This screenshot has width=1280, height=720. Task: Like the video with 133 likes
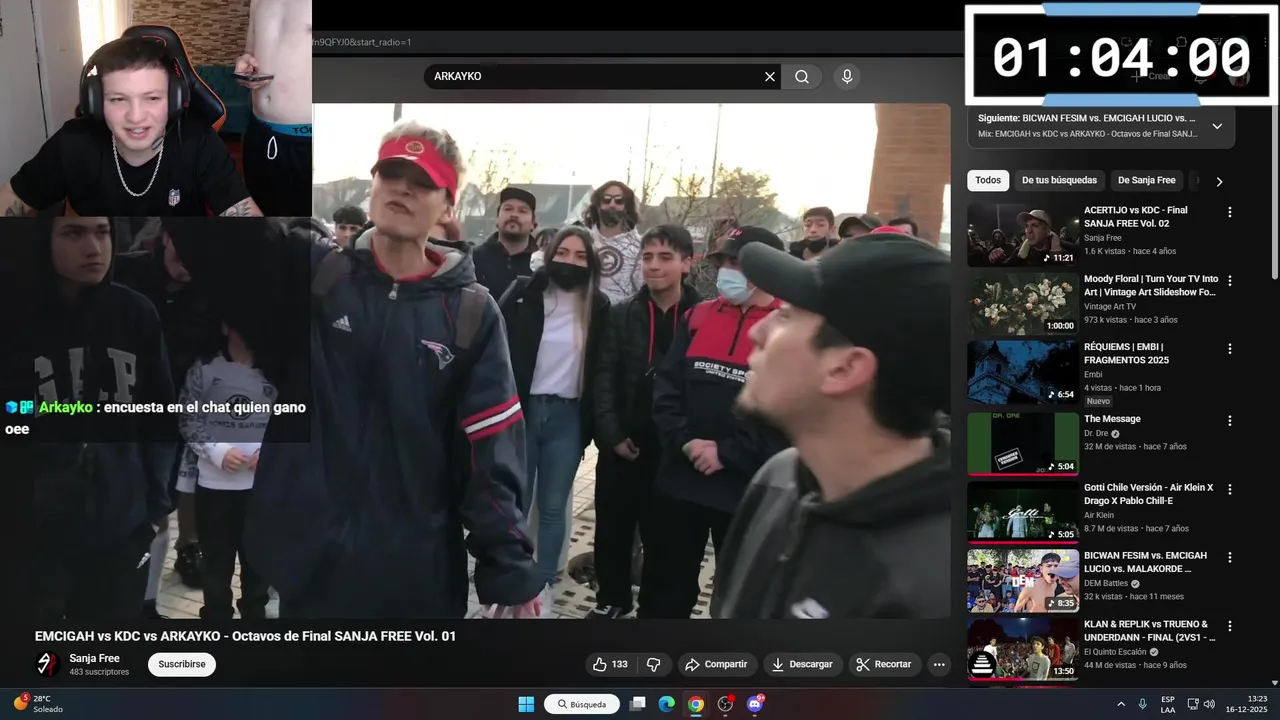click(x=610, y=664)
